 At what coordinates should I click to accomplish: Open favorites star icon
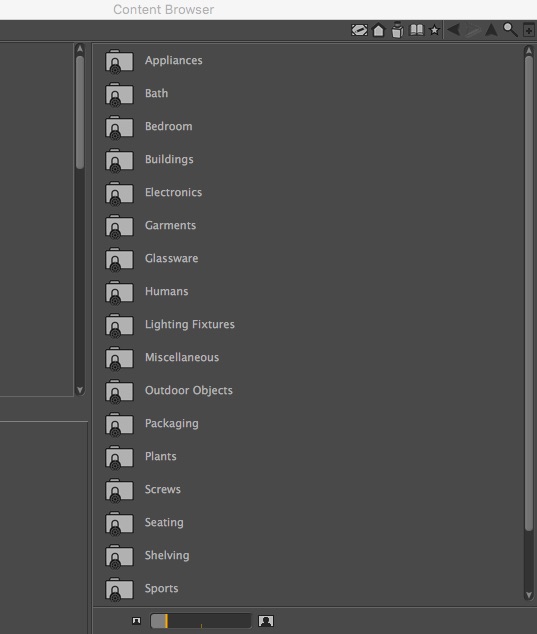point(435,30)
